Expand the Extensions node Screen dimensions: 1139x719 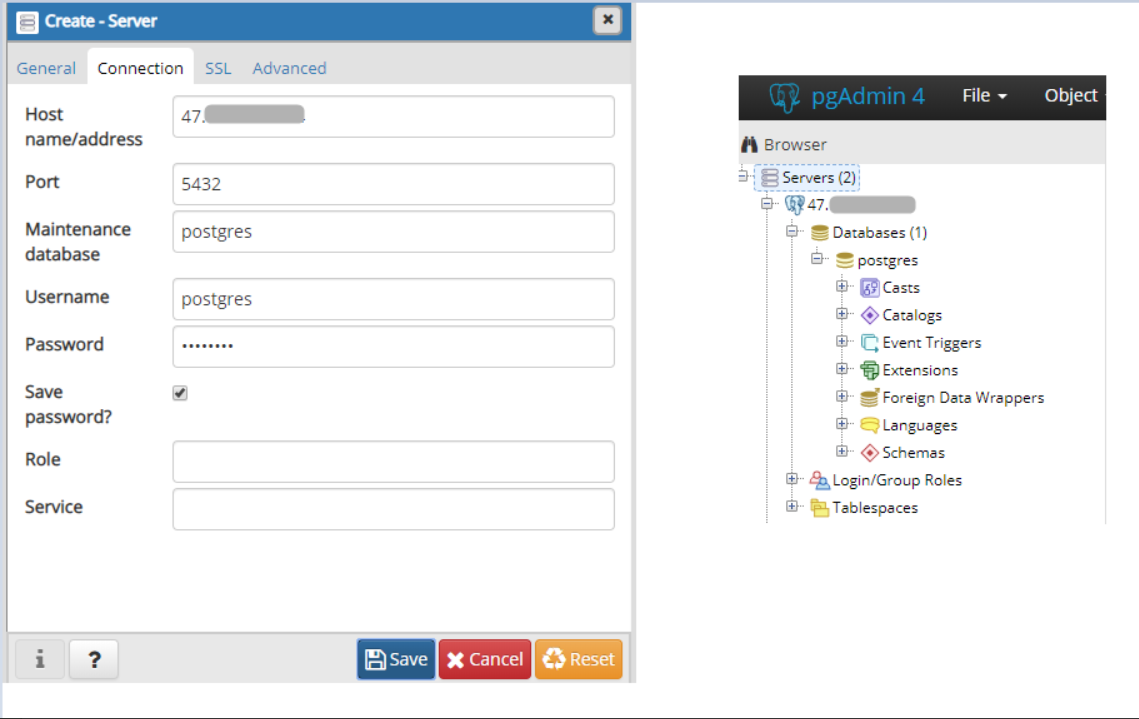(842, 369)
